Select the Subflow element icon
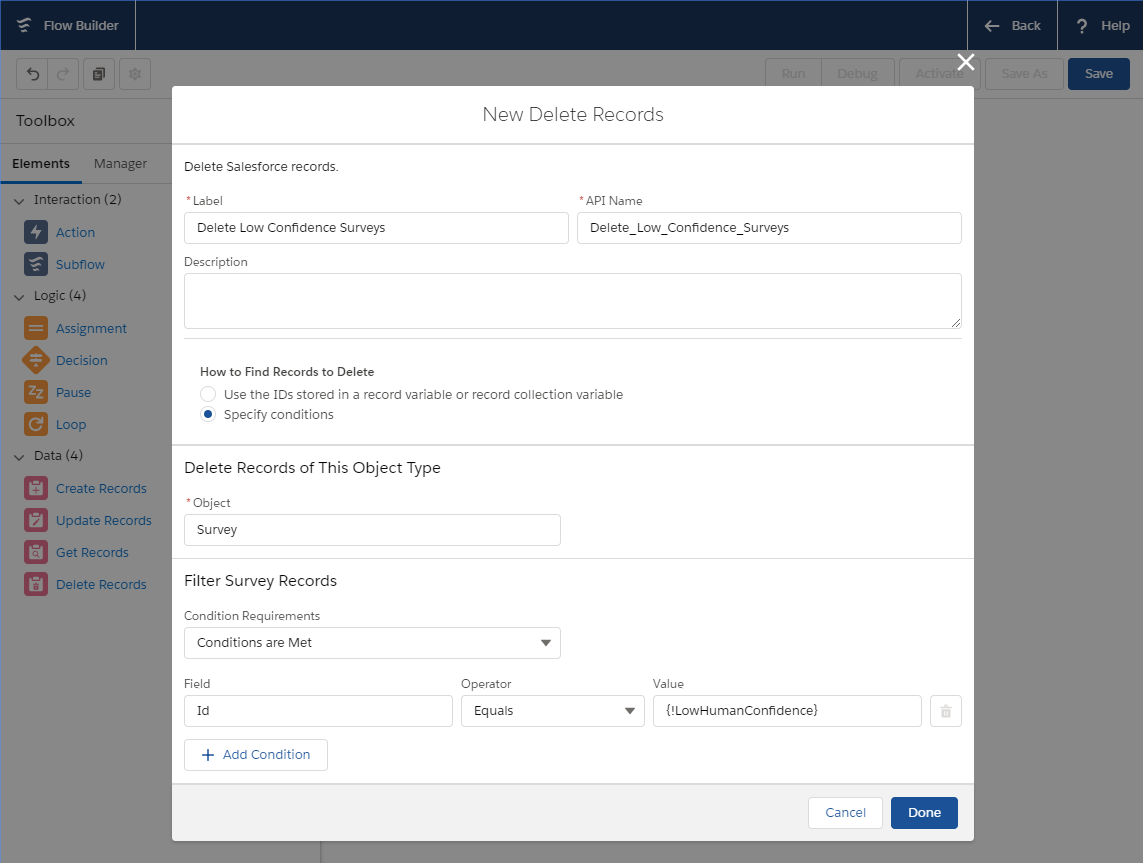This screenshot has width=1143, height=863. click(36, 264)
